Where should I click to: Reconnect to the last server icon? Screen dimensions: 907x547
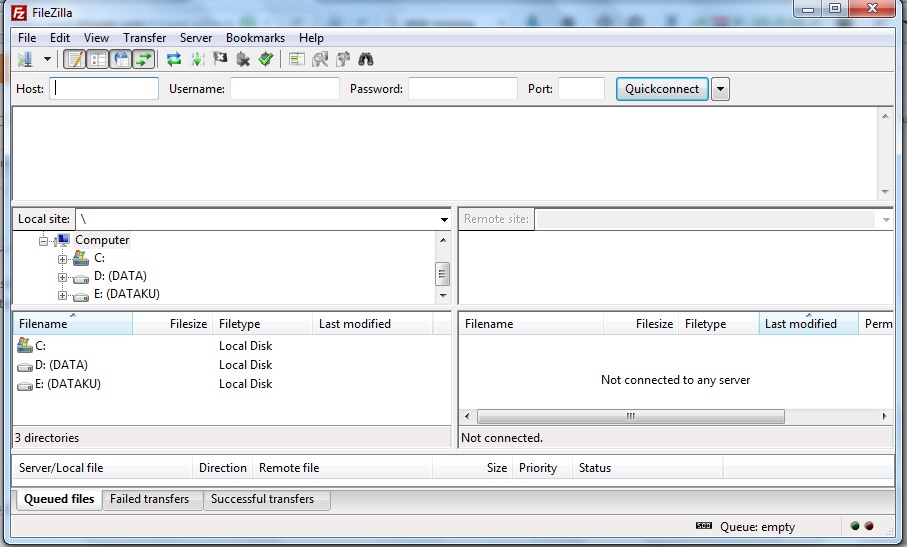click(x=266, y=59)
